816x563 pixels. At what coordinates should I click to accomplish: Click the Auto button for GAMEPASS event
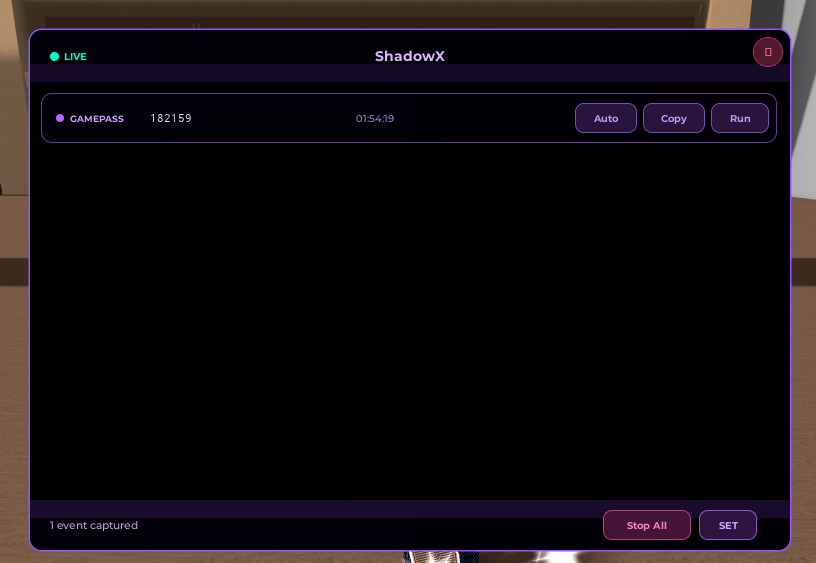click(606, 118)
